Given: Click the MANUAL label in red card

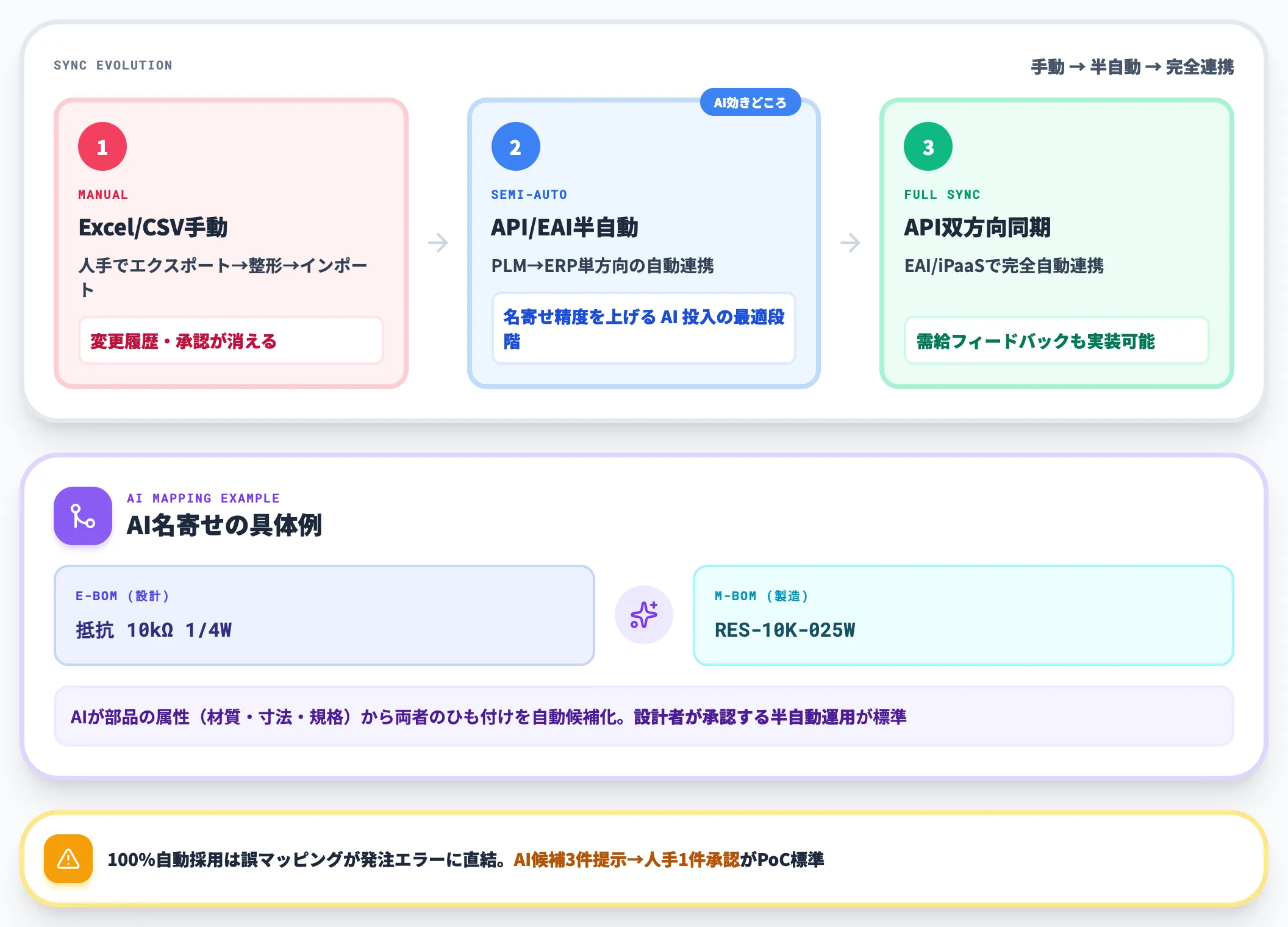Looking at the screenshot, I should pyautogui.click(x=103, y=195).
